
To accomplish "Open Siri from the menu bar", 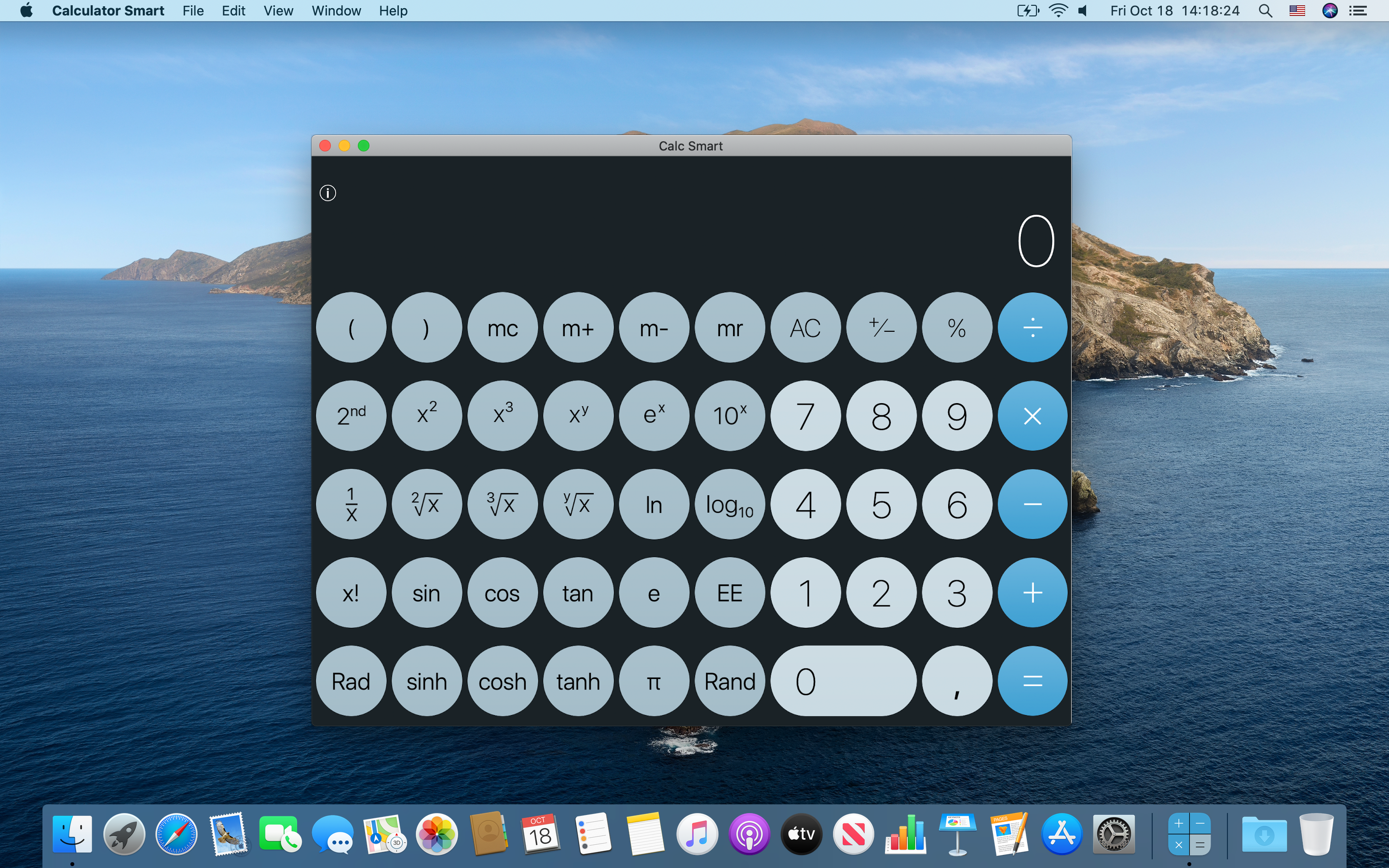I will 1330,11.
